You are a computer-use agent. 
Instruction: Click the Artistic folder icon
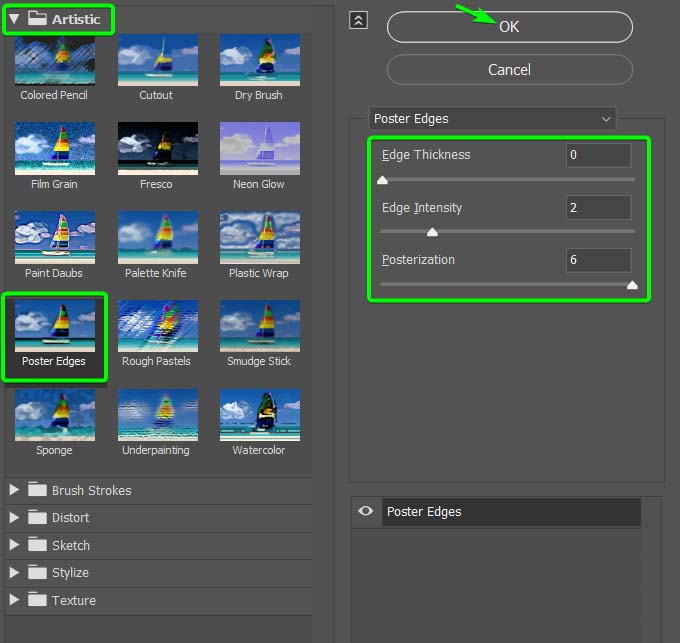click(37, 18)
